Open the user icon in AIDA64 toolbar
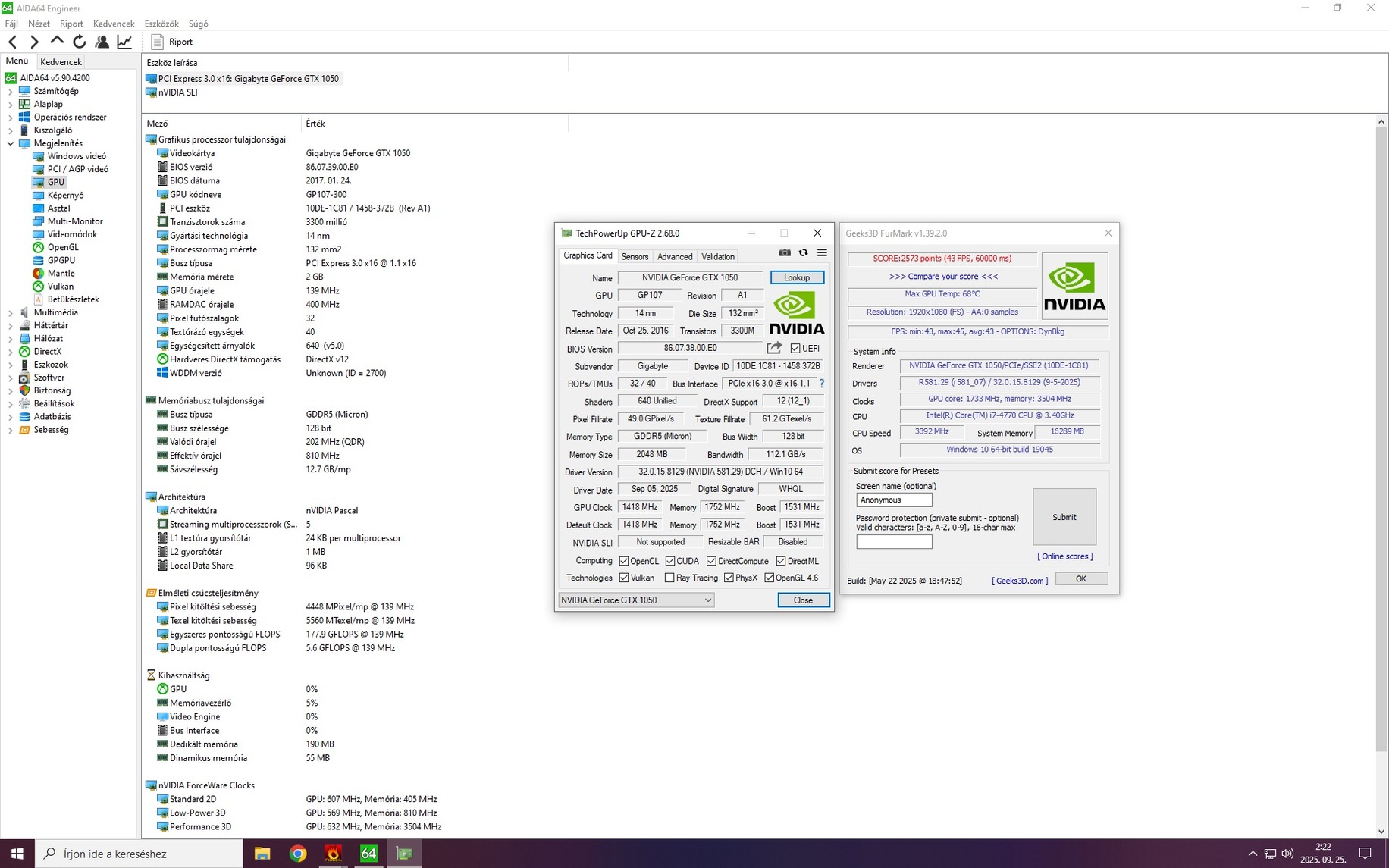The image size is (1389, 868). coord(102,42)
